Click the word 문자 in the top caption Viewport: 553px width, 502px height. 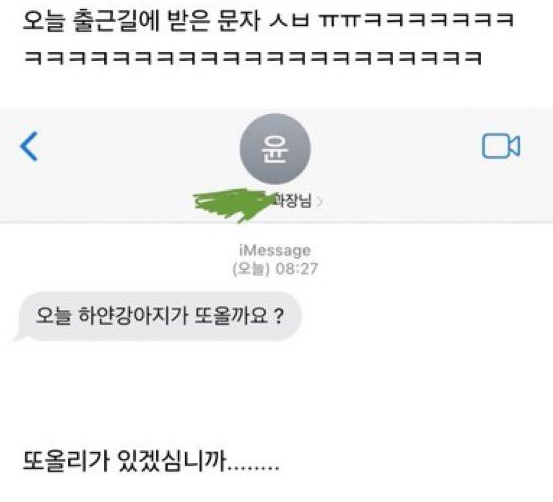click(239, 20)
